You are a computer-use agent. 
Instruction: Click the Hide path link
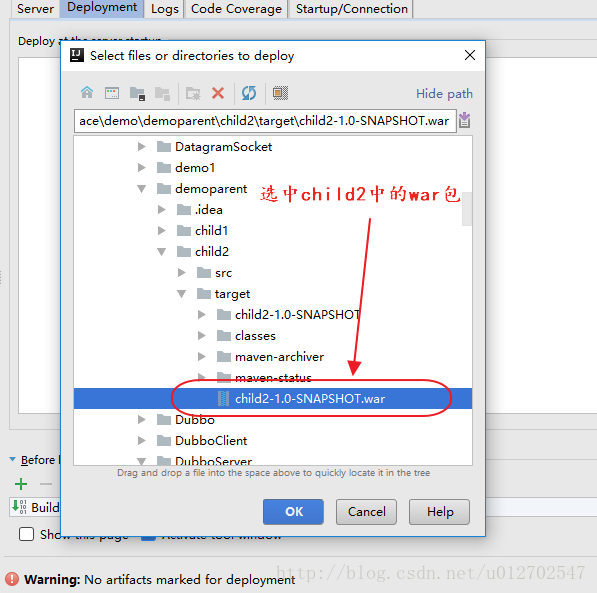[444, 94]
